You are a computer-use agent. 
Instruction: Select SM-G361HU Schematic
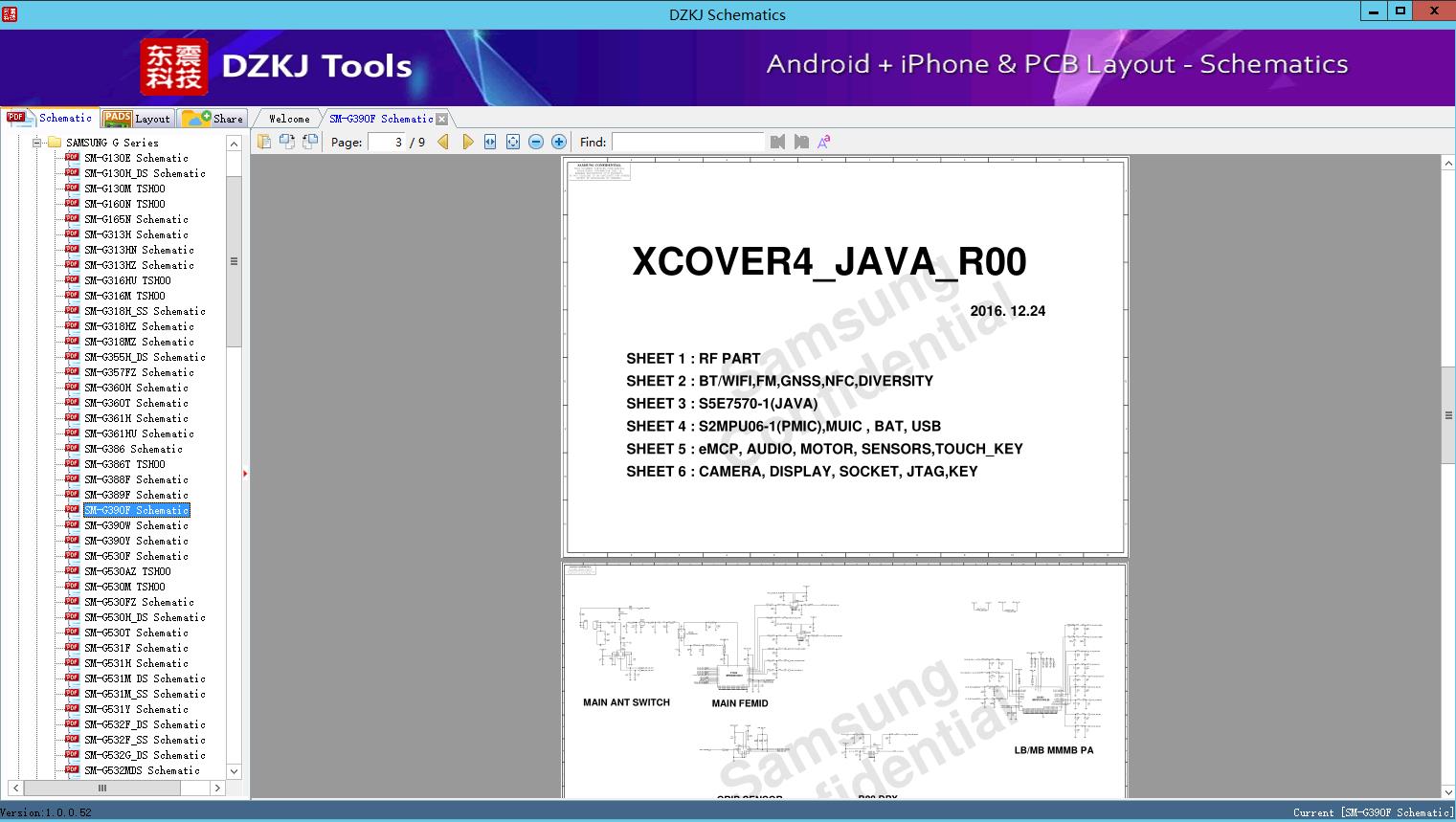[139, 433]
